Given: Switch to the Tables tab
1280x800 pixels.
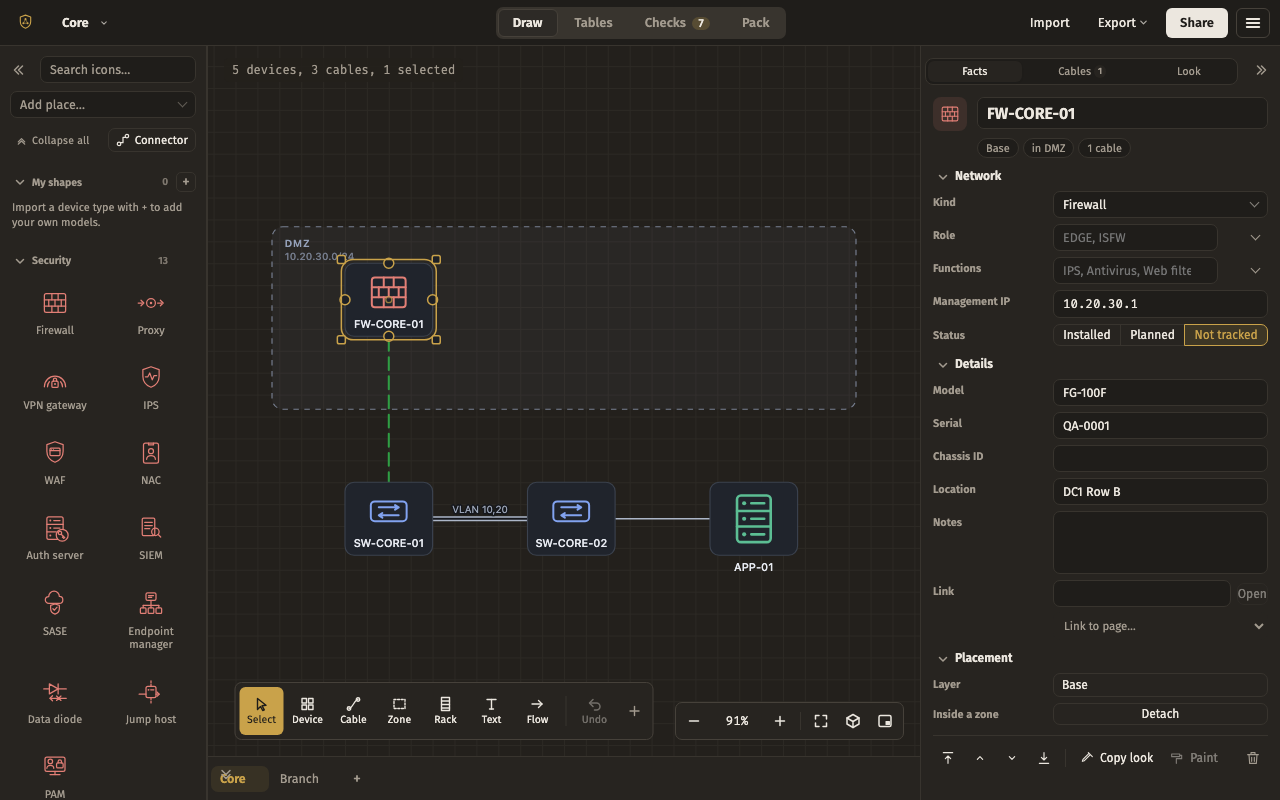Looking at the screenshot, I should tap(593, 23).
